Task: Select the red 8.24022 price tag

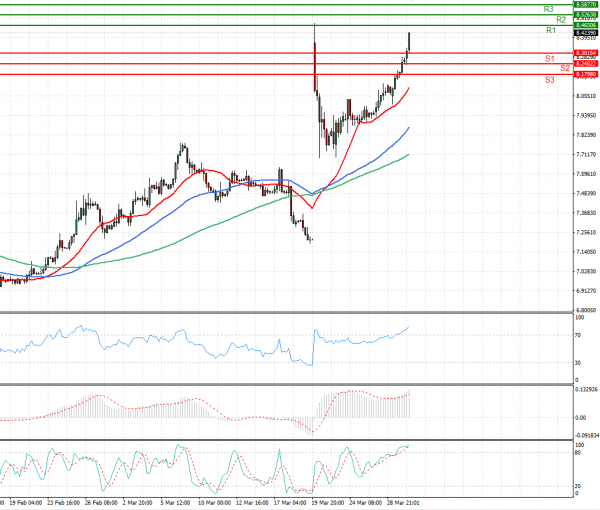Action: tap(586, 64)
